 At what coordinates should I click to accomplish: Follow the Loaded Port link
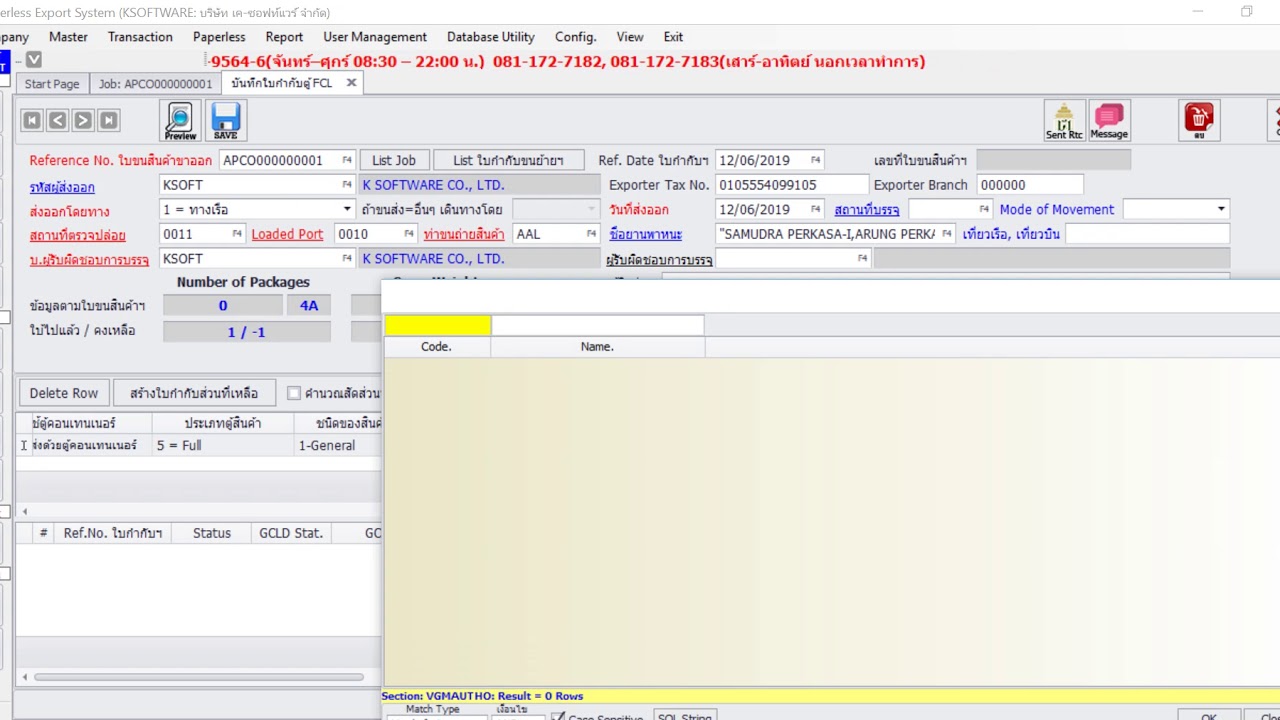point(287,234)
